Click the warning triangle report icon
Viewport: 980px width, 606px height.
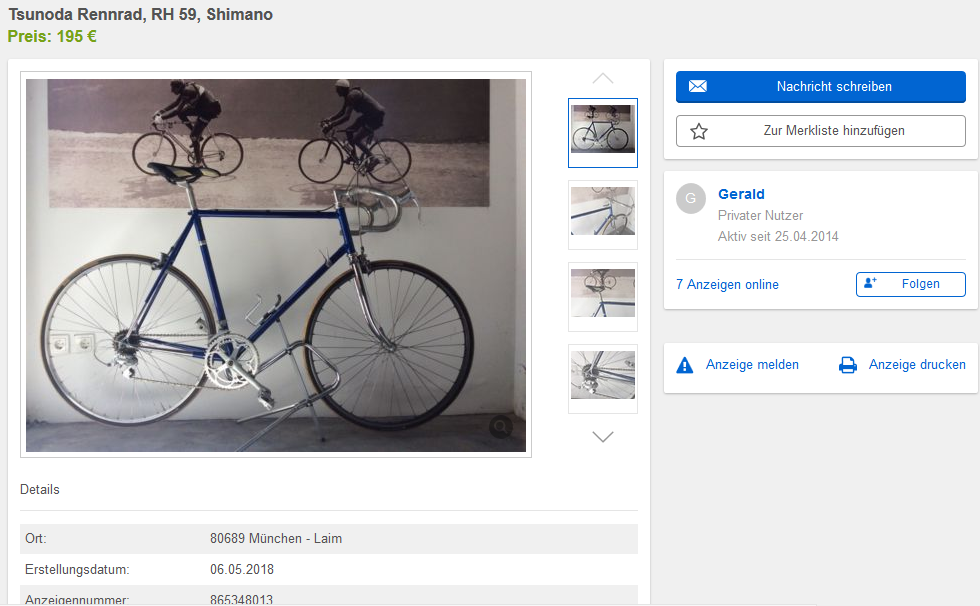click(x=685, y=365)
